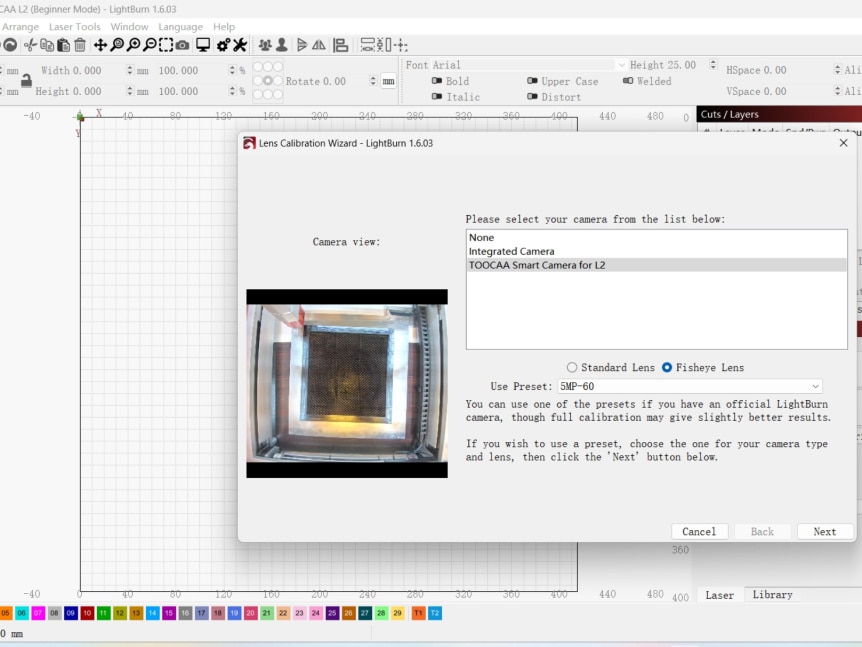Click the camera view preview image

point(347,384)
